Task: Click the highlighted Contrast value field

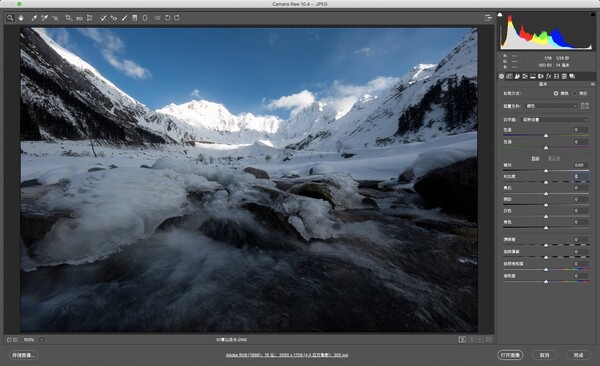Action: pos(580,176)
